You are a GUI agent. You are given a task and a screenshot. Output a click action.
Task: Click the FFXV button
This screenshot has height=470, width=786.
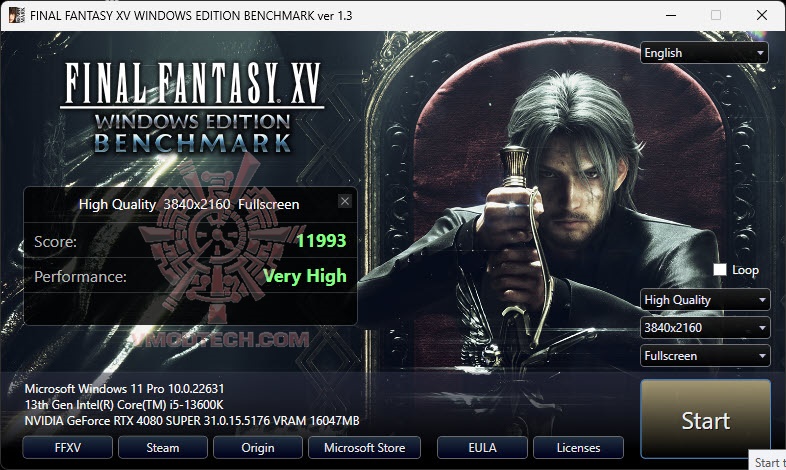(x=68, y=447)
